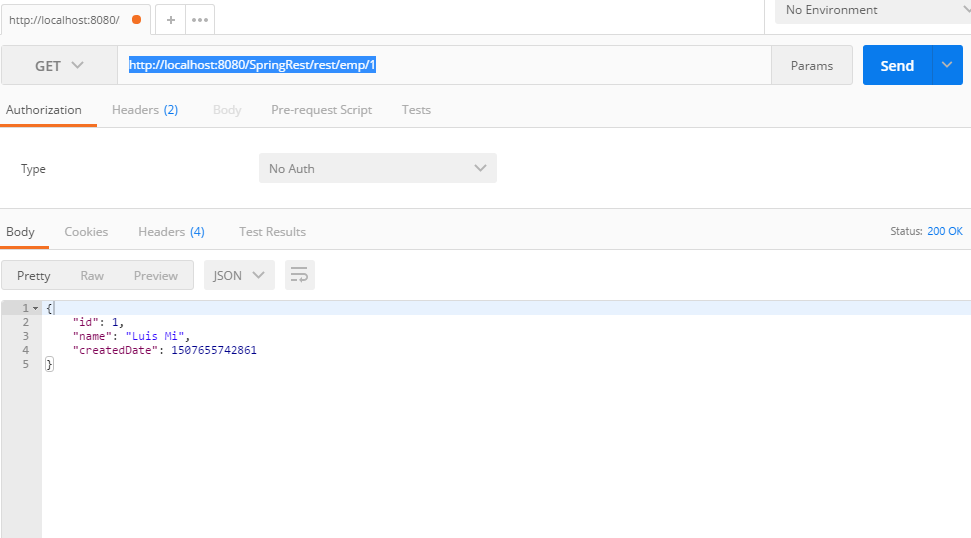Select the Authorization request tab
The image size is (971, 538).
tap(44, 110)
